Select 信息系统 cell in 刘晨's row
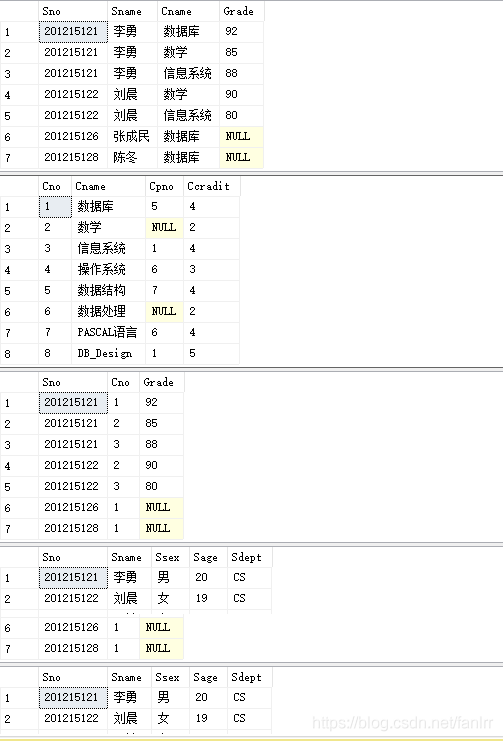The width and height of the screenshot is (503, 741). coord(188,115)
